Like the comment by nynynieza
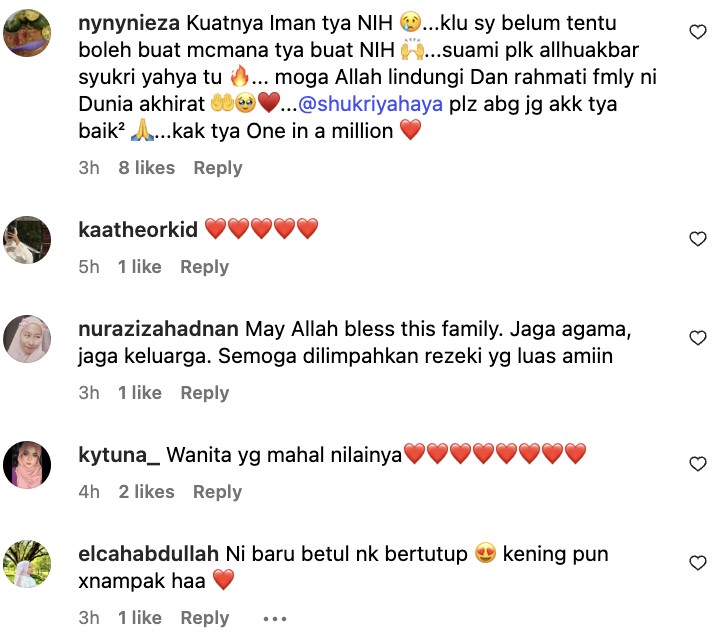The height and width of the screenshot is (636, 722). coord(698,34)
